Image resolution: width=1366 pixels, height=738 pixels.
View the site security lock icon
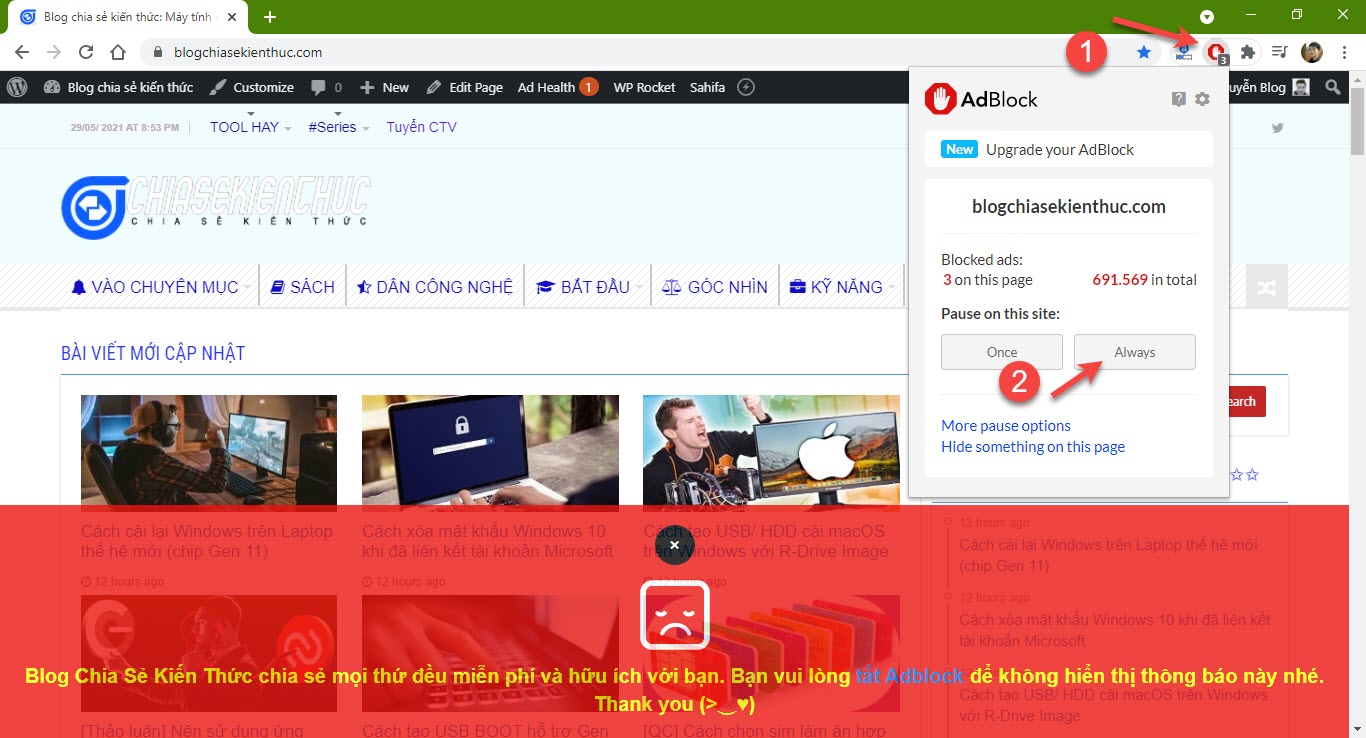158,52
